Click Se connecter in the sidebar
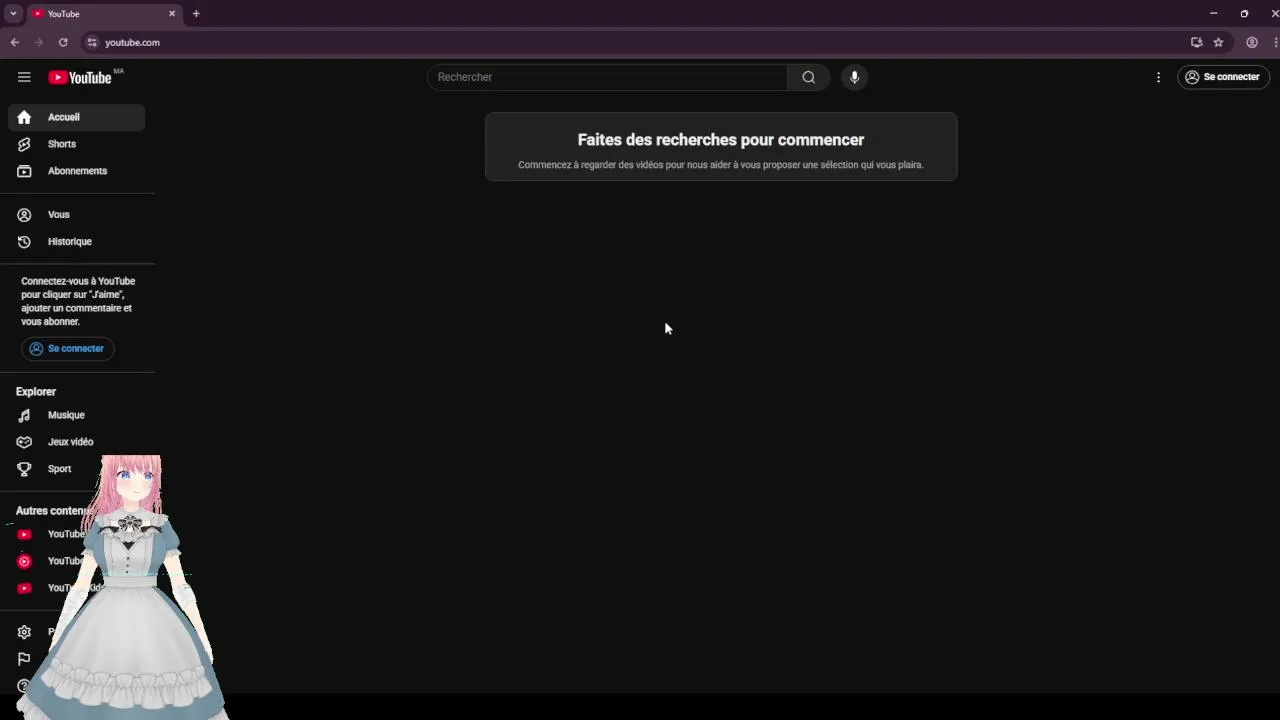Image resolution: width=1280 pixels, height=720 pixels. pyautogui.click(x=67, y=348)
